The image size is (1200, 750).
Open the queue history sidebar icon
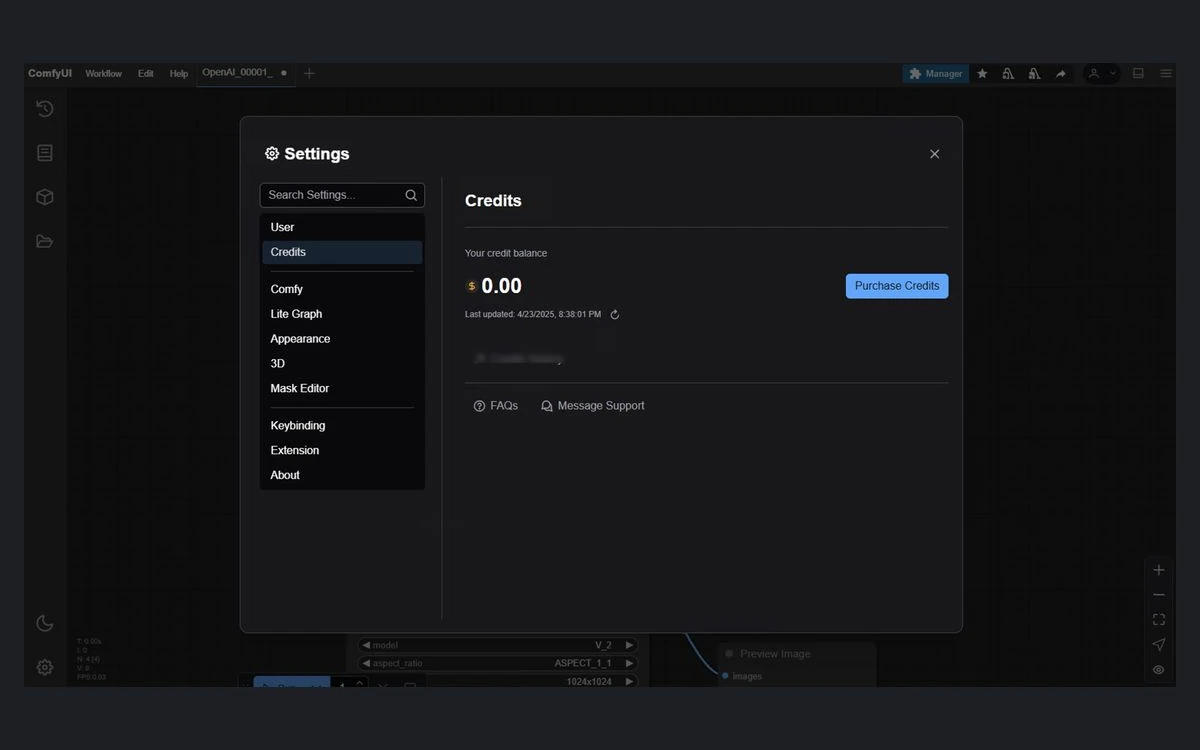(45, 109)
